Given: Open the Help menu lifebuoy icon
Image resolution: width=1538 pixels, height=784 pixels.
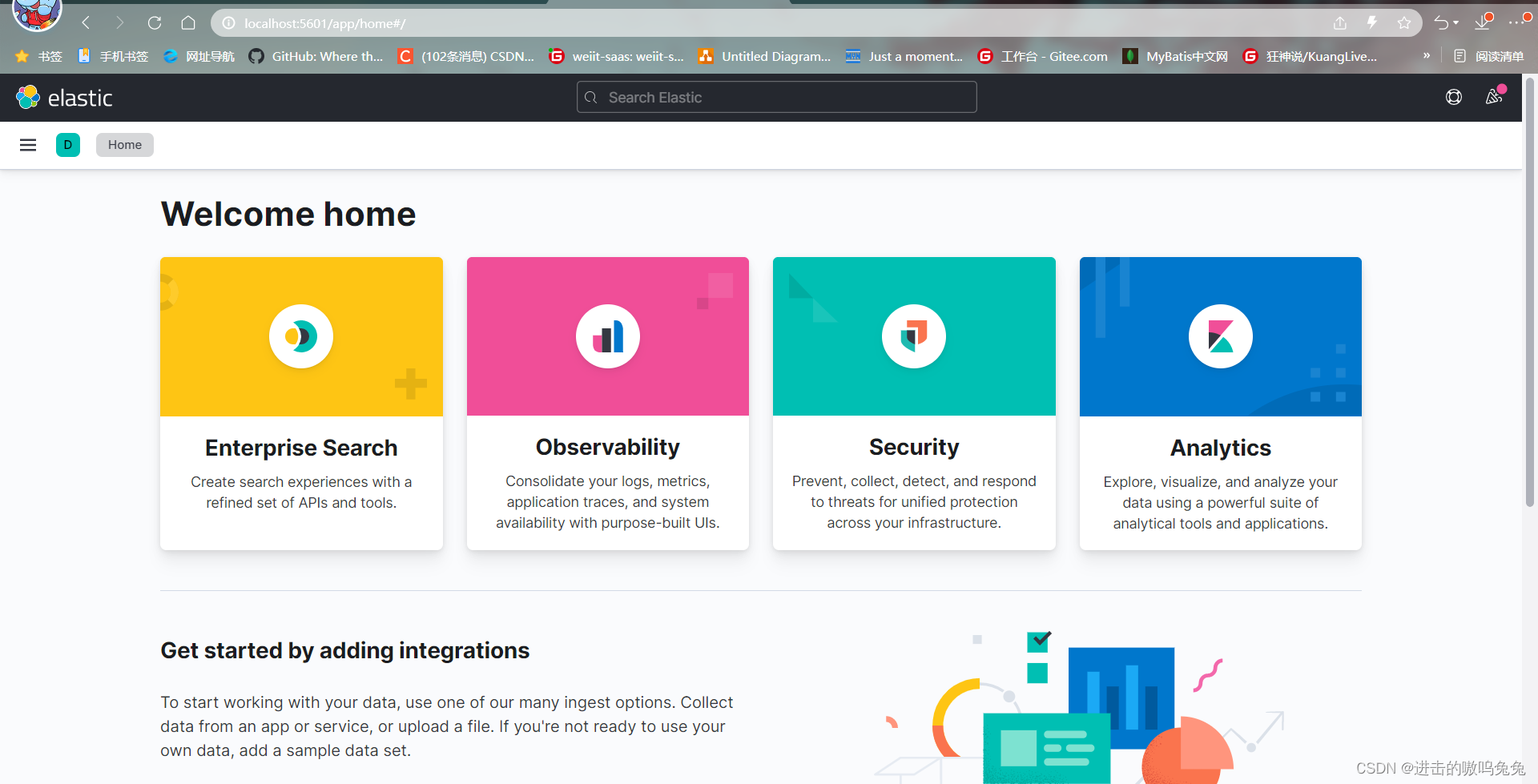Looking at the screenshot, I should coord(1454,97).
